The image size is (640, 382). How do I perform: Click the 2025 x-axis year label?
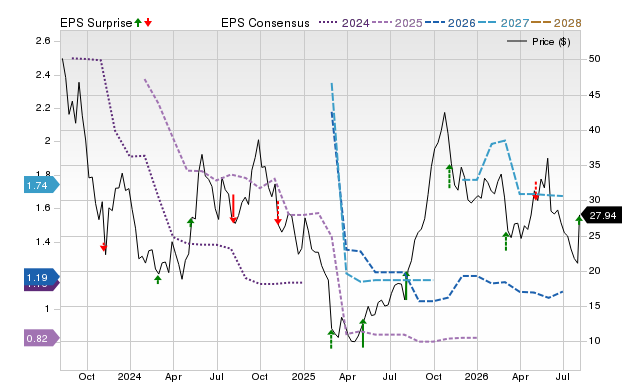303,376
